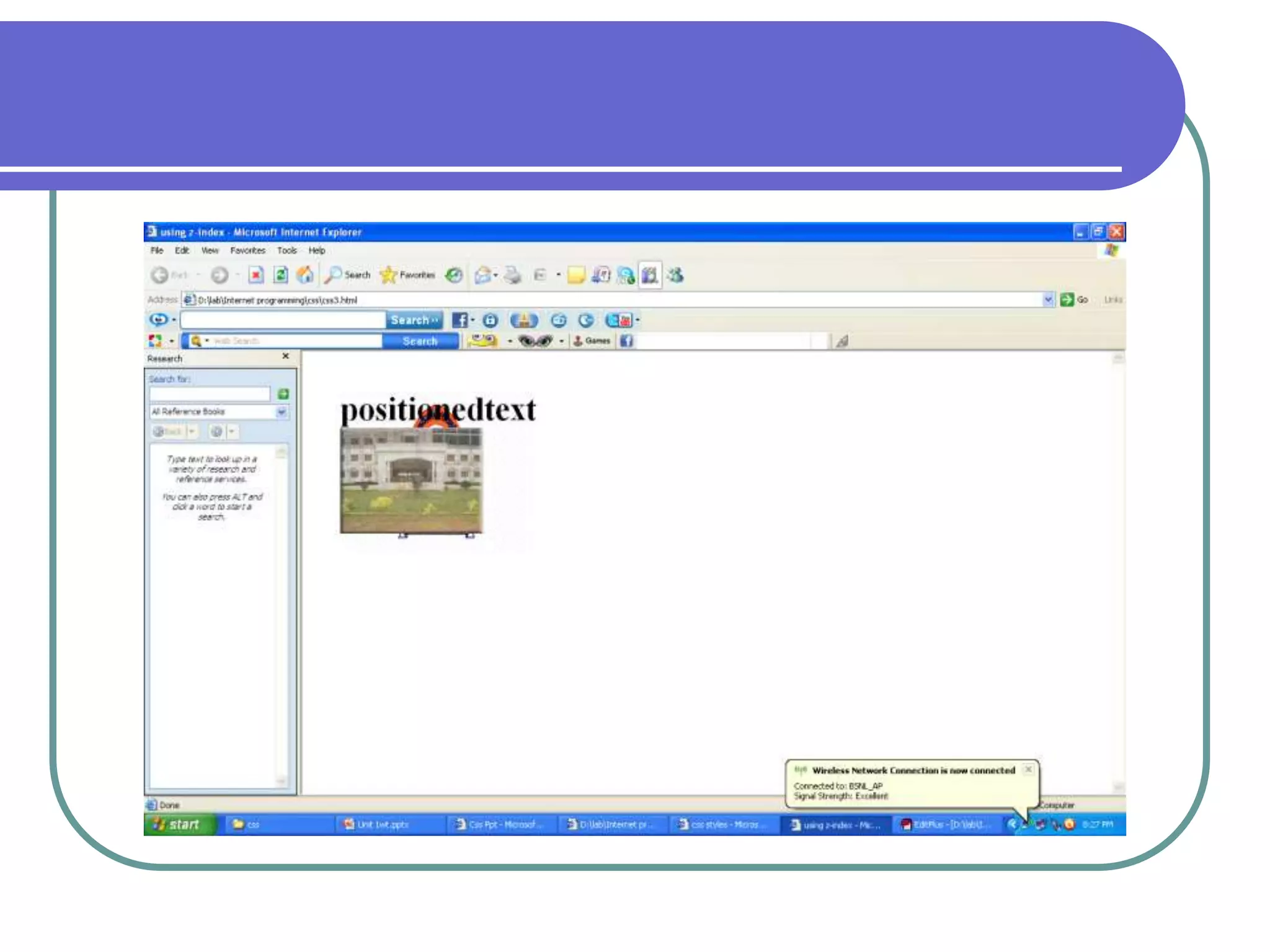This screenshot has height=952, width=1270.
Task: Toggle the Research pane toolbar button
Action: pos(649,275)
